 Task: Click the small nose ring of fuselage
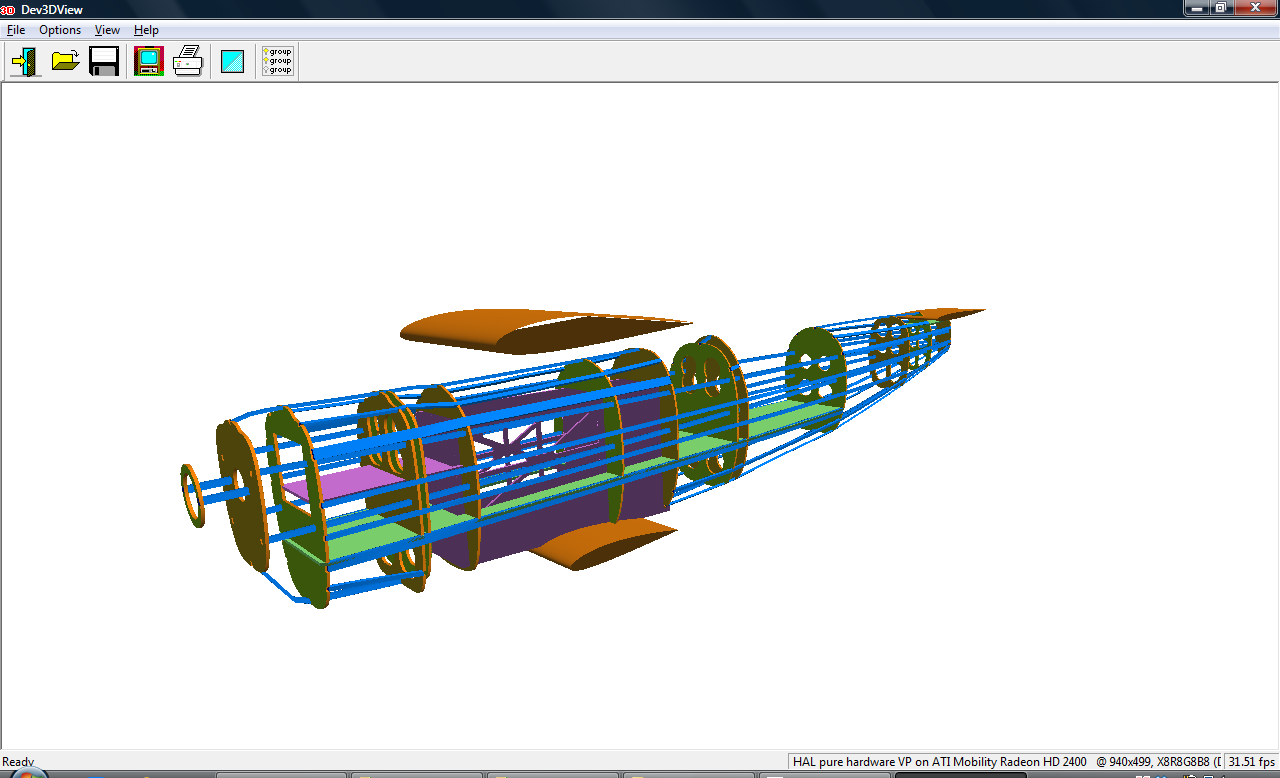[x=192, y=495]
